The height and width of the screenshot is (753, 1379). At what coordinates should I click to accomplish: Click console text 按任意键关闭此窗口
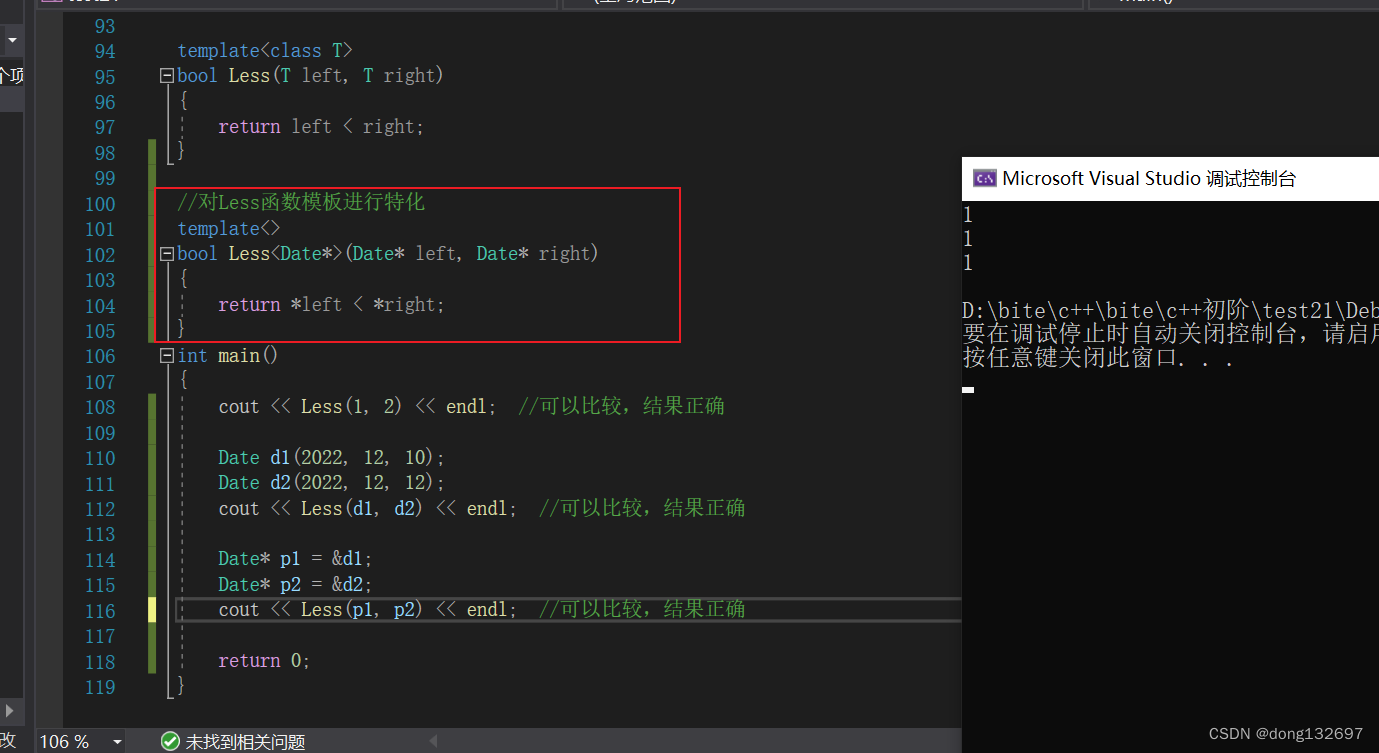coord(1097,359)
